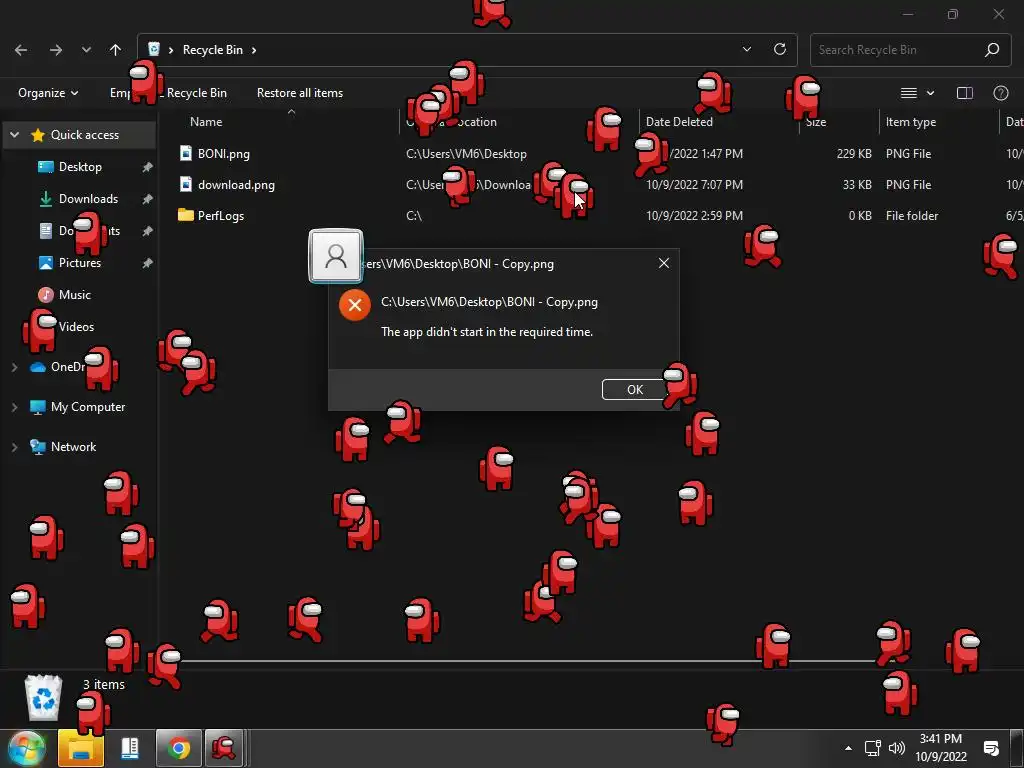
Task: Open the Windows Start orb
Action: [26, 748]
